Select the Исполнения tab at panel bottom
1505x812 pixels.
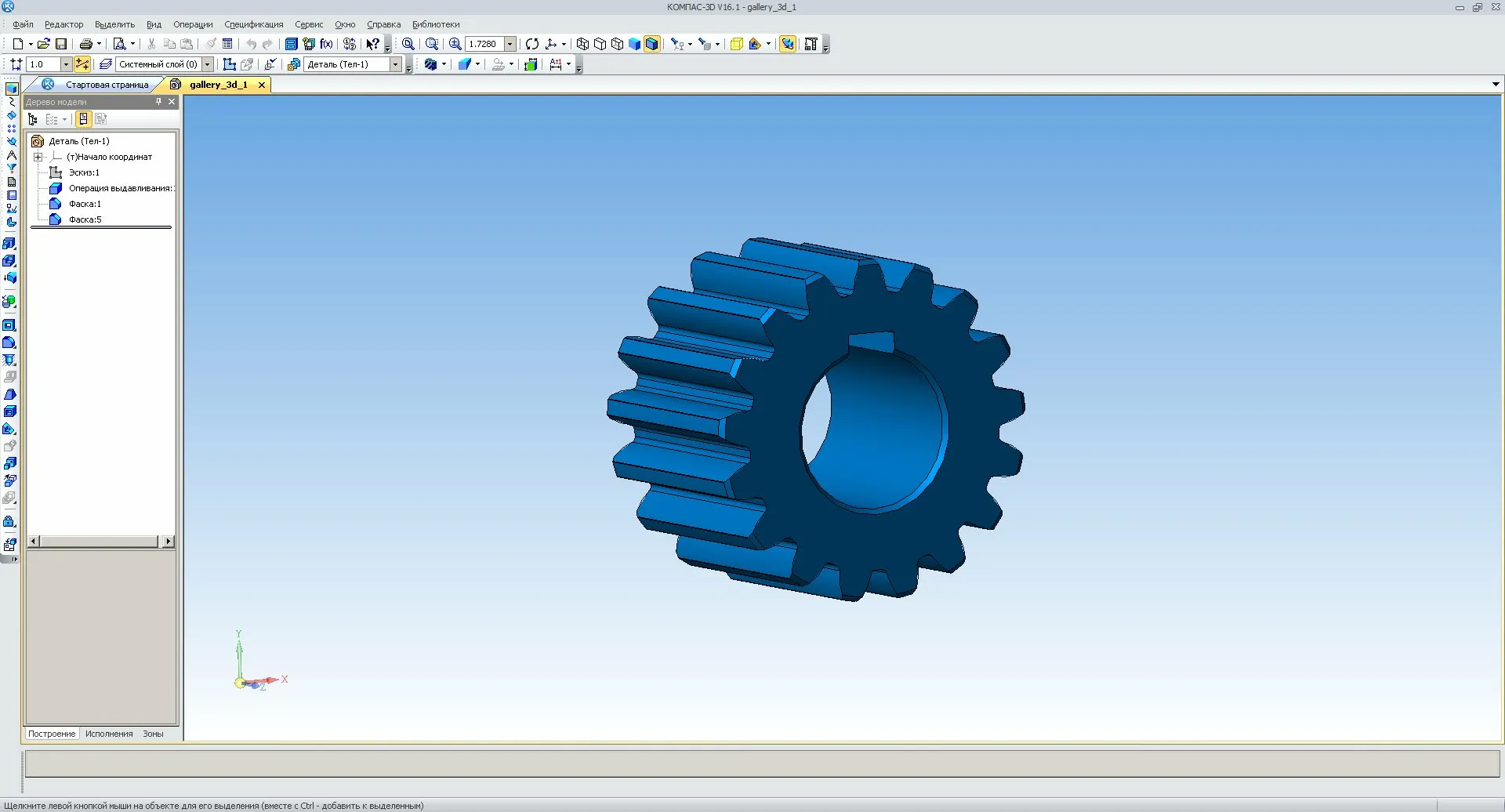[x=109, y=734]
